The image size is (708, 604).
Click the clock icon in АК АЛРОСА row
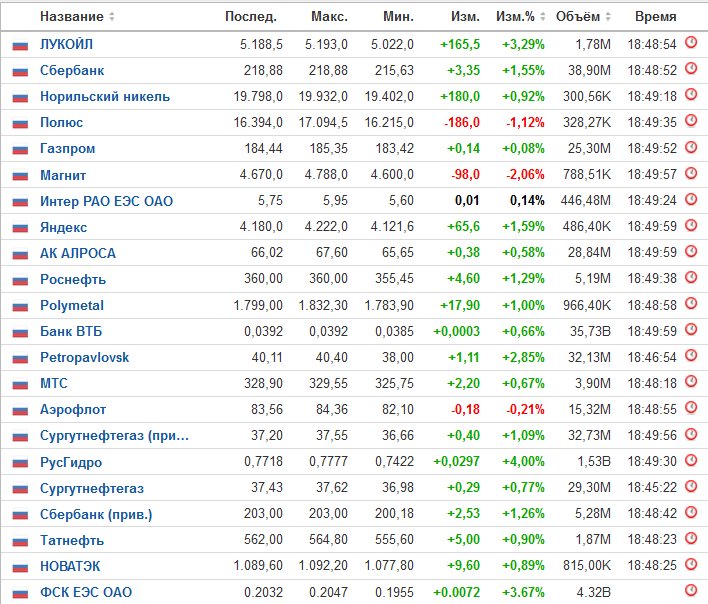click(x=691, y=251)
